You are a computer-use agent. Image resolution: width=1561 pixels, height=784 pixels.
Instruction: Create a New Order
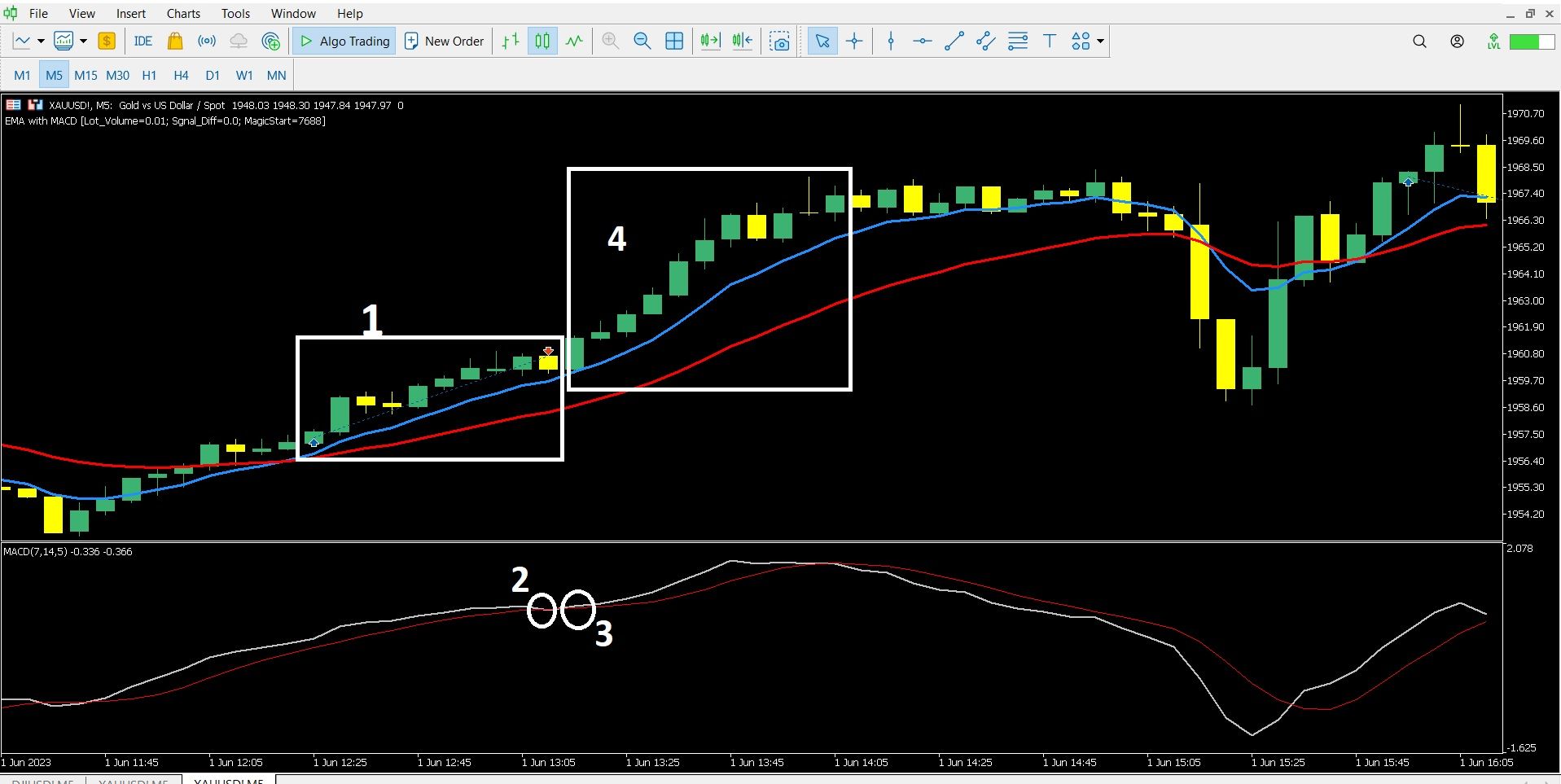coord(444,41)
